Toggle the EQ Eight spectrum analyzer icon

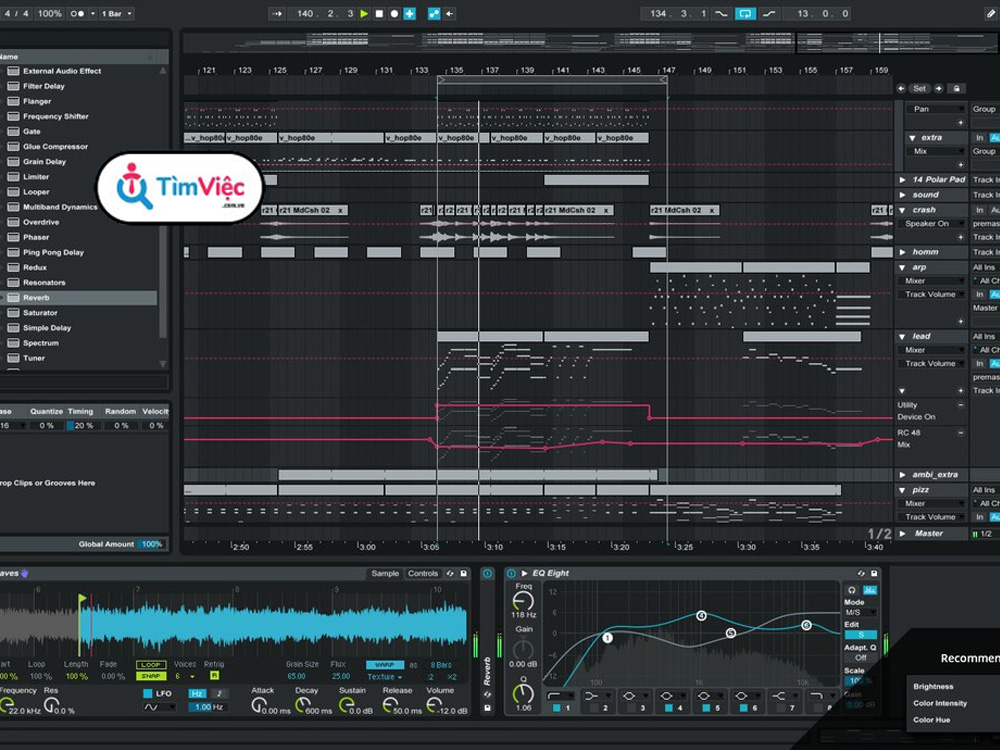tap(870, 590)
